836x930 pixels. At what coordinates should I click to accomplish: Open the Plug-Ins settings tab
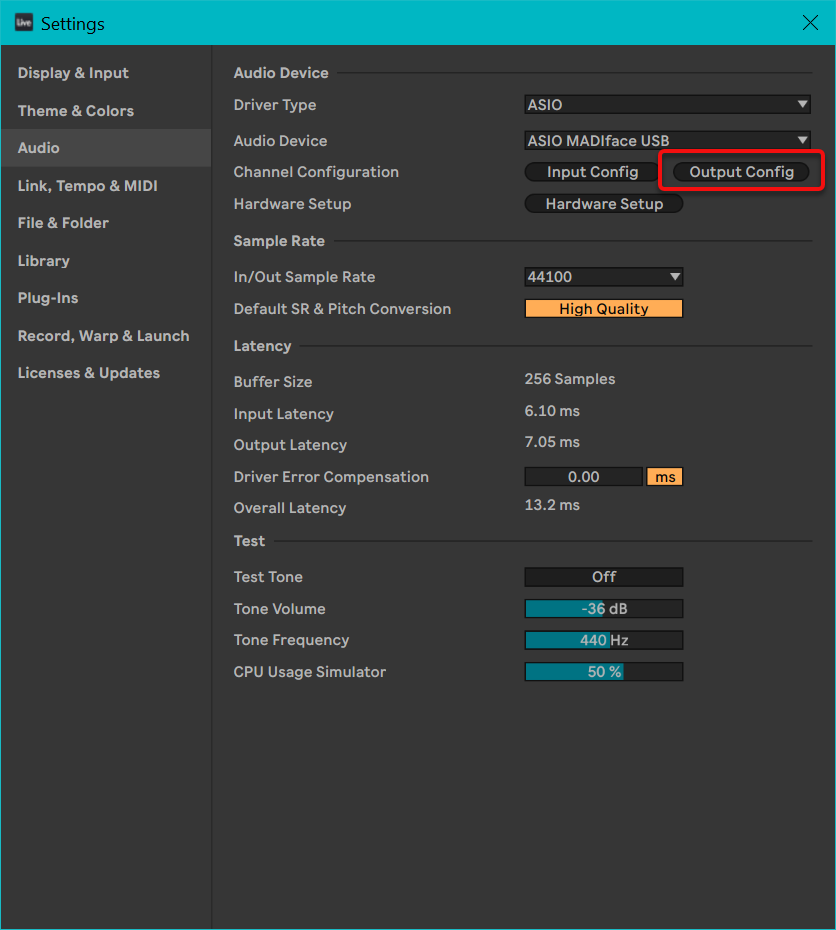pos(48,298)
